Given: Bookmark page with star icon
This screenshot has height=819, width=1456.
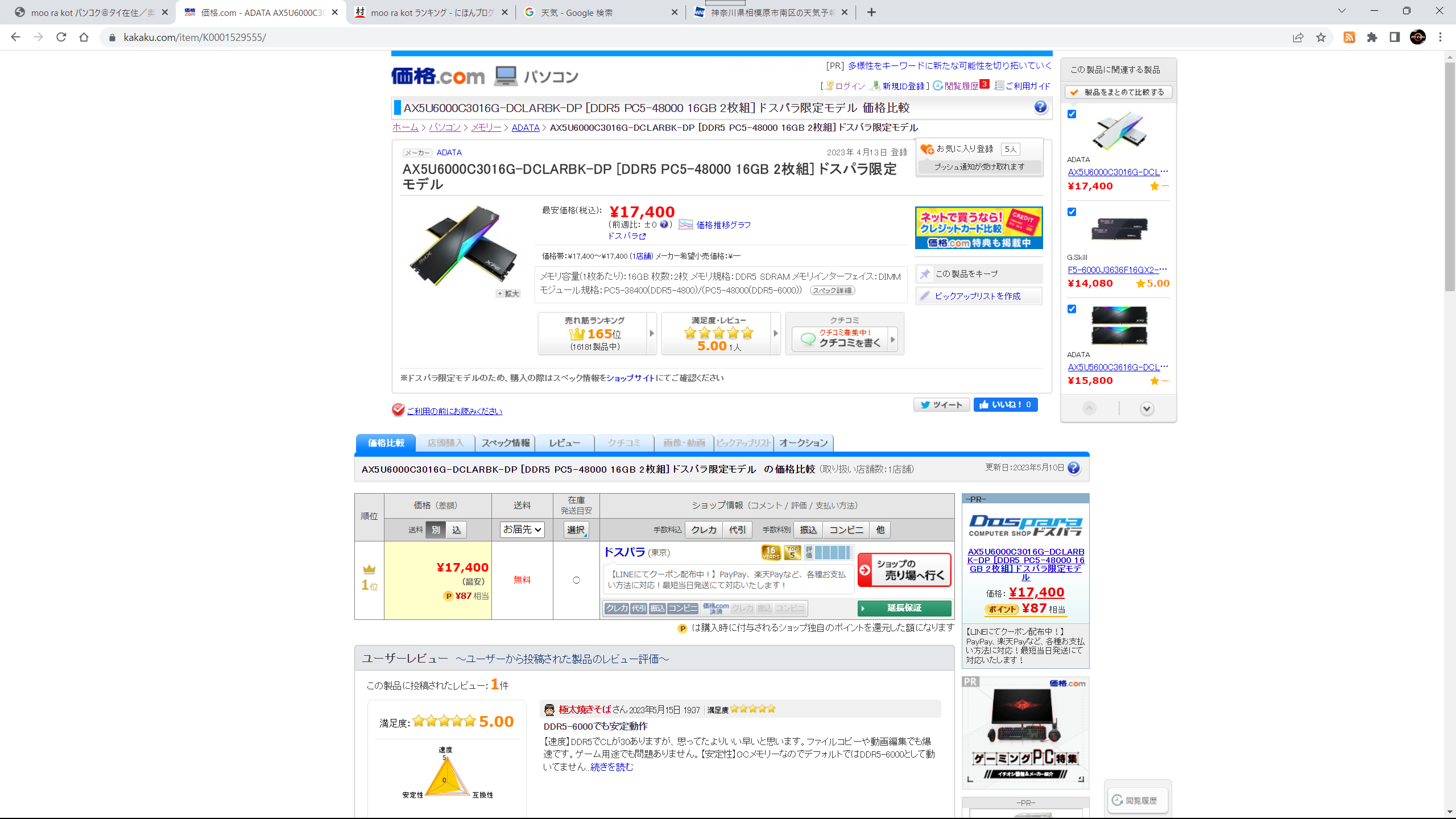Looking at the screenshot, I should (x=1321, y=37).
